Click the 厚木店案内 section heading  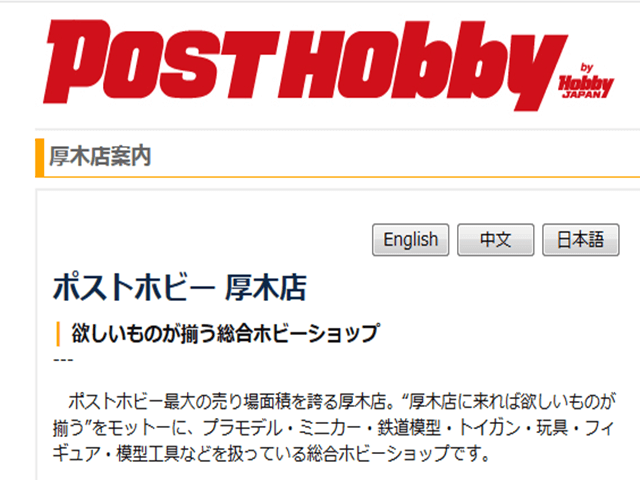point(100,156)
